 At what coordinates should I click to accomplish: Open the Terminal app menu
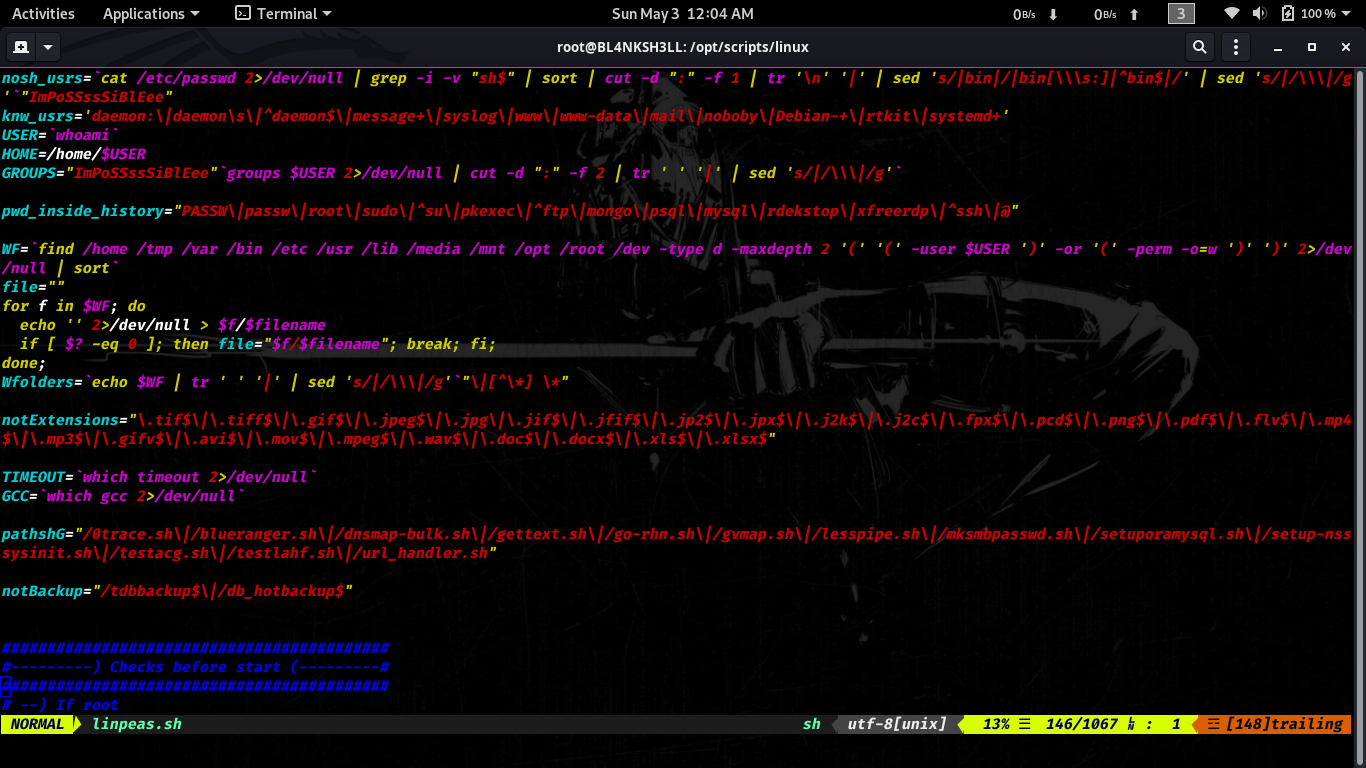[283, 14]
